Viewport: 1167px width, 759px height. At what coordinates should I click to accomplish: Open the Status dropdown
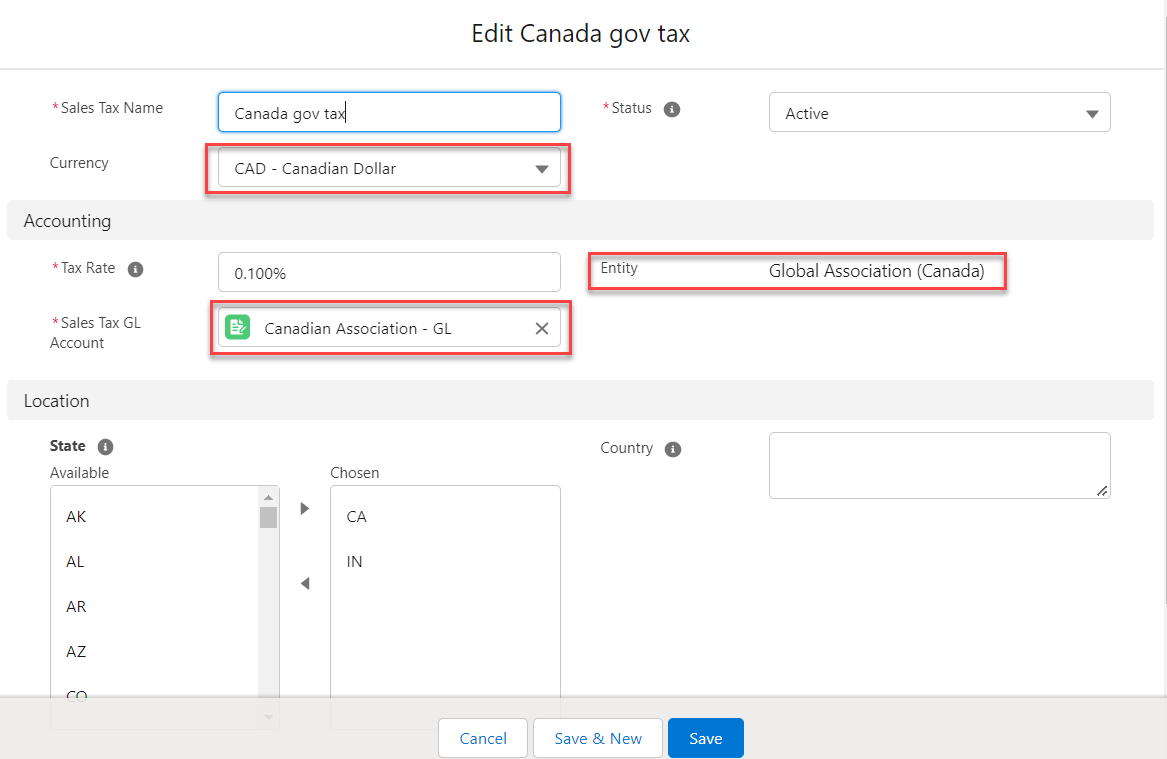[939, 113]
